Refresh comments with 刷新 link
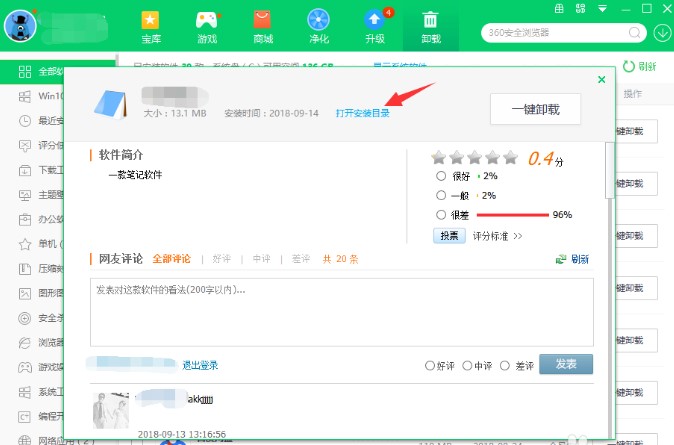Screen dimensions: 674x445 pyautogui.click(x=573, y=259)
